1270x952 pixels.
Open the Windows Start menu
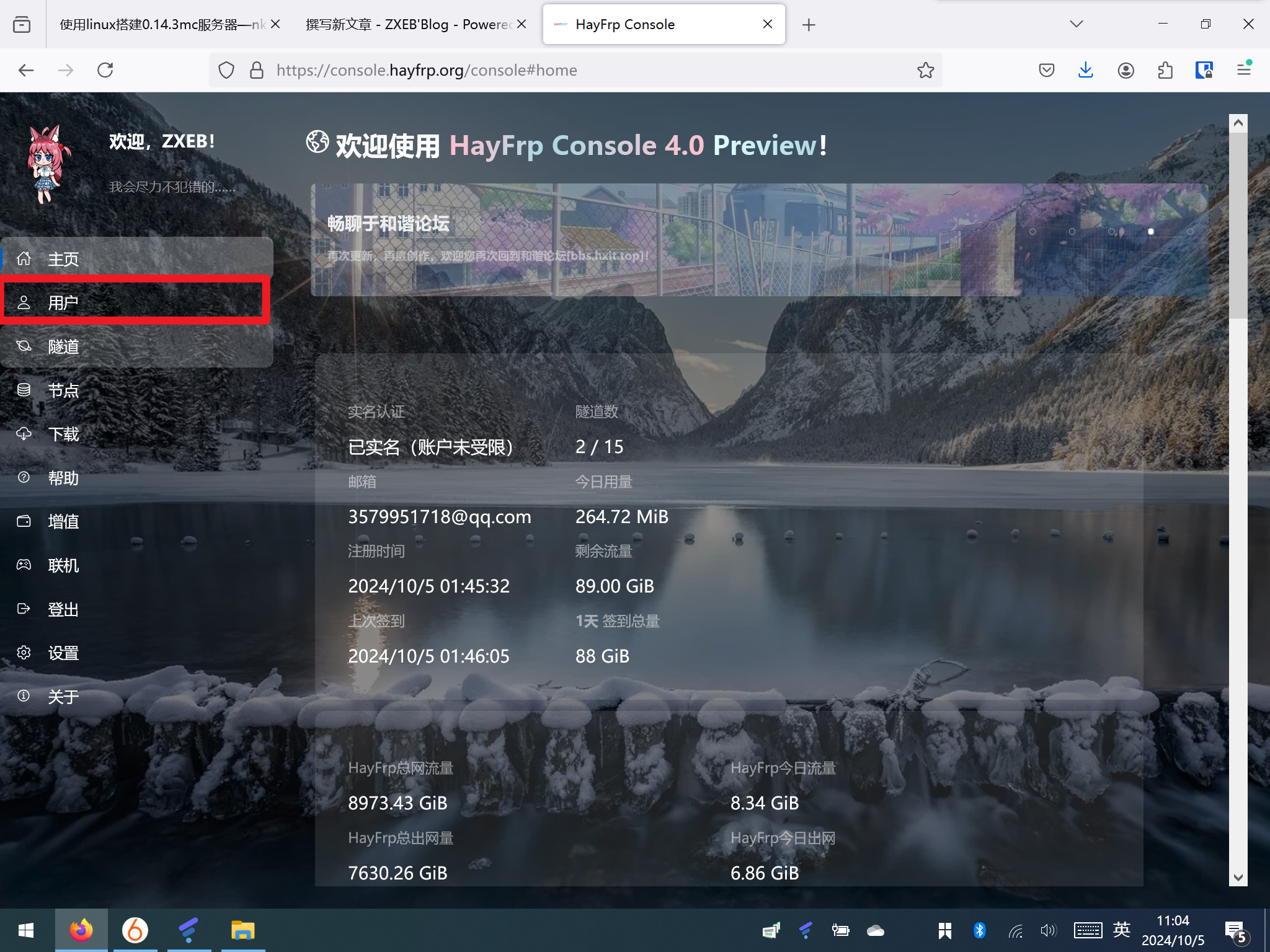coord(26,930)
